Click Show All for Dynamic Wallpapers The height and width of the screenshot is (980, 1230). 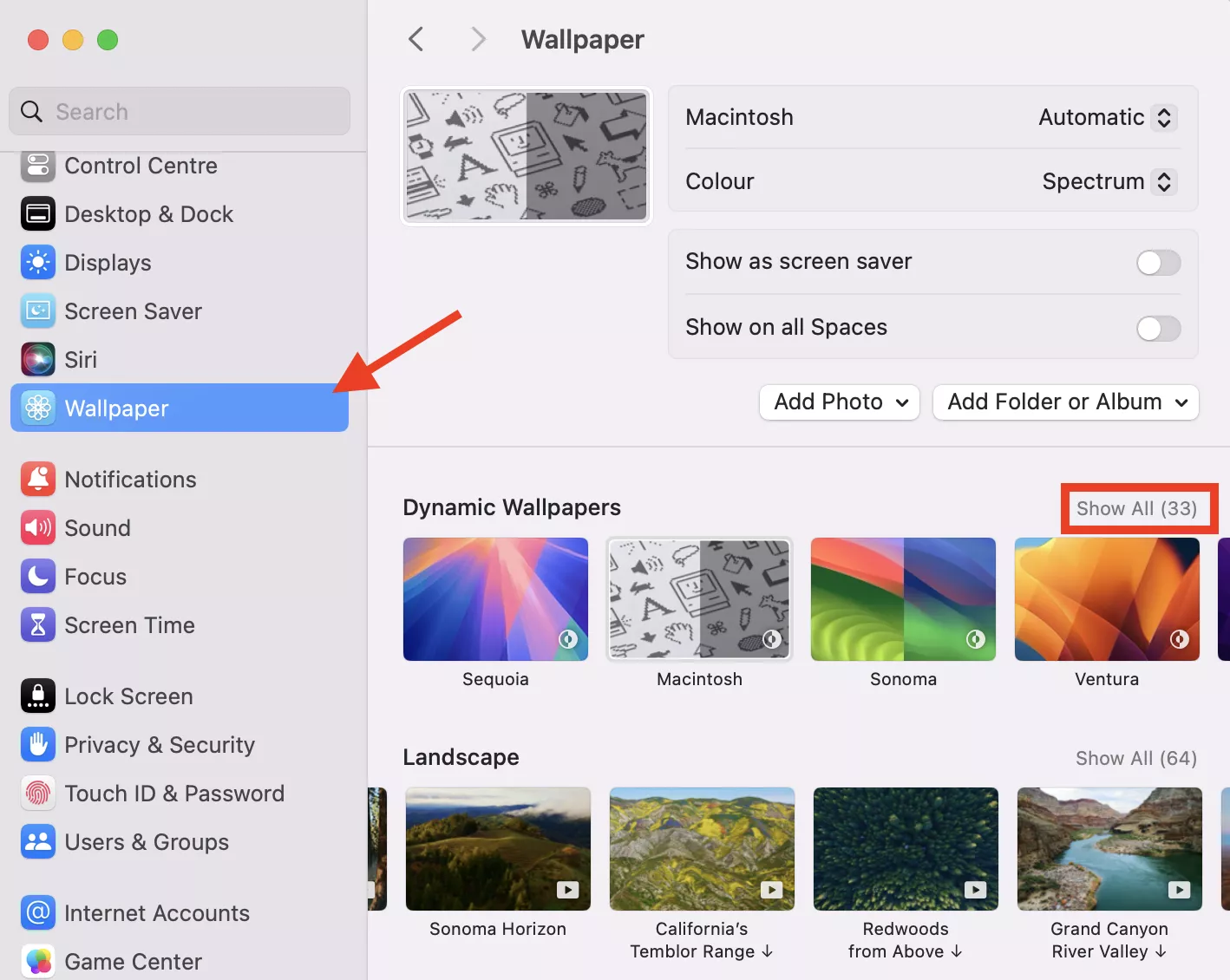tap(1138, 508)
